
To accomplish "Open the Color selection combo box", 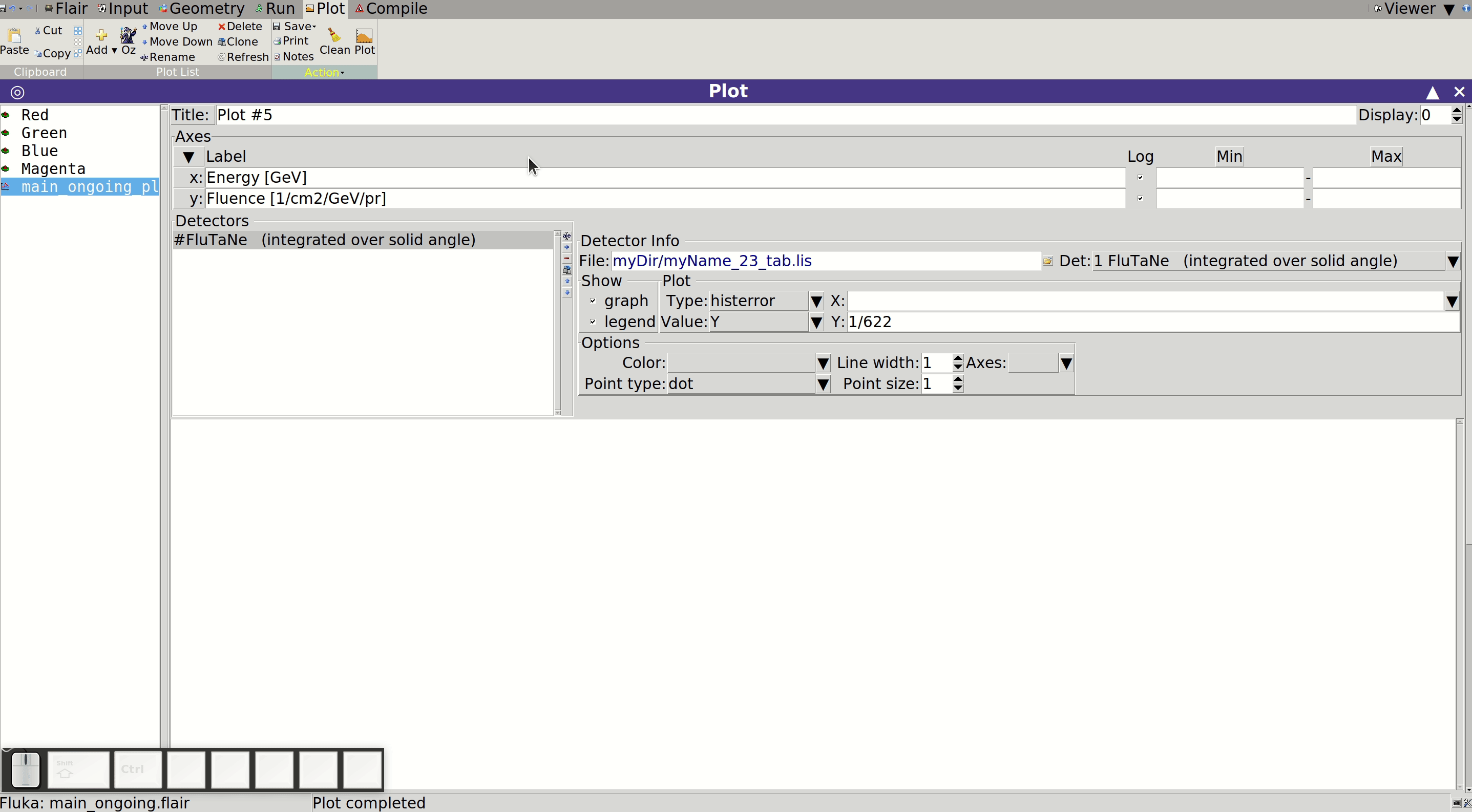I will pos(749,363).
